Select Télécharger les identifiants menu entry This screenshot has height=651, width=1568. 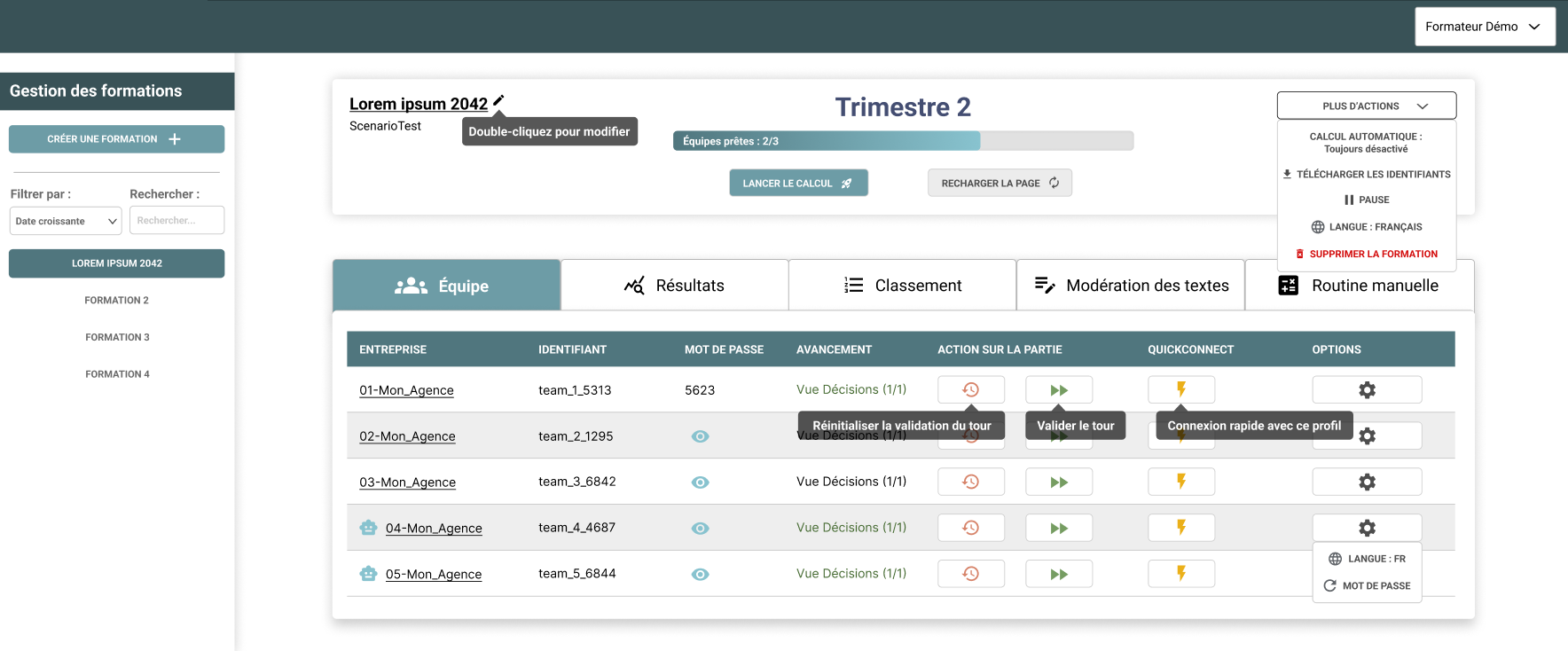click(1366, 175)
